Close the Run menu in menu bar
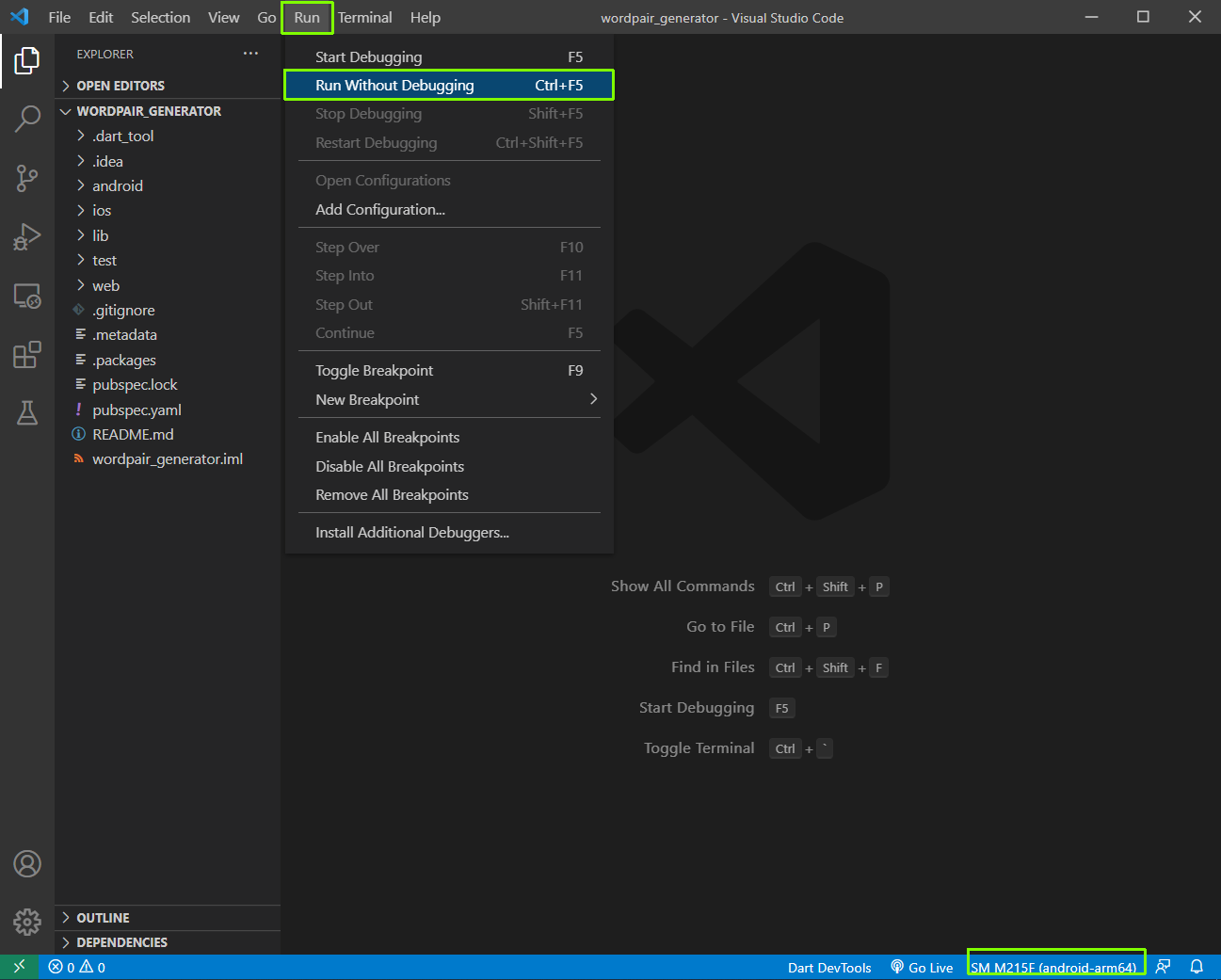The width and height of the screenshot is (1221, 980). 307,17
